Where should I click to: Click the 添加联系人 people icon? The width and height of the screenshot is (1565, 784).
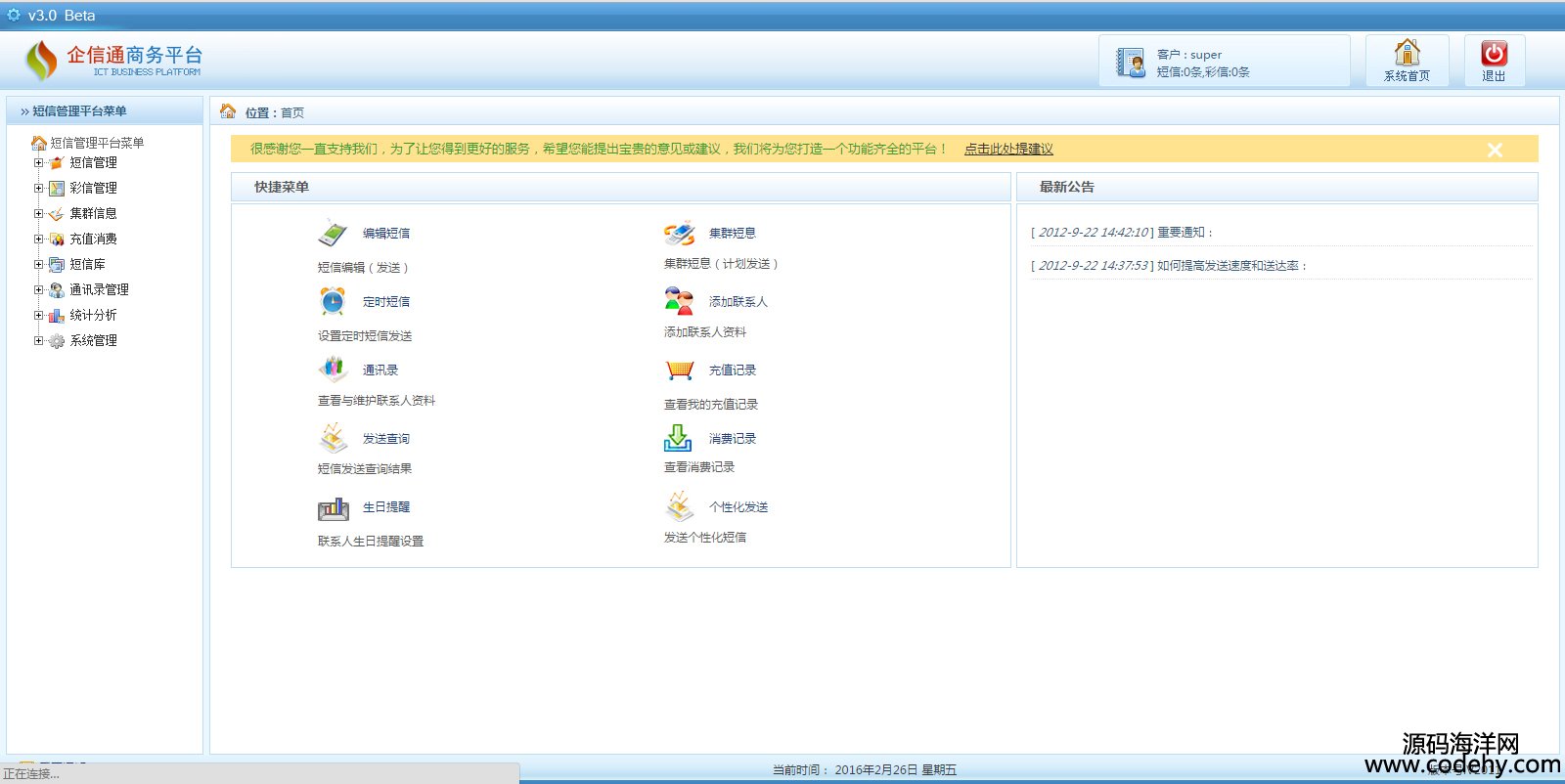pos(679,301)
